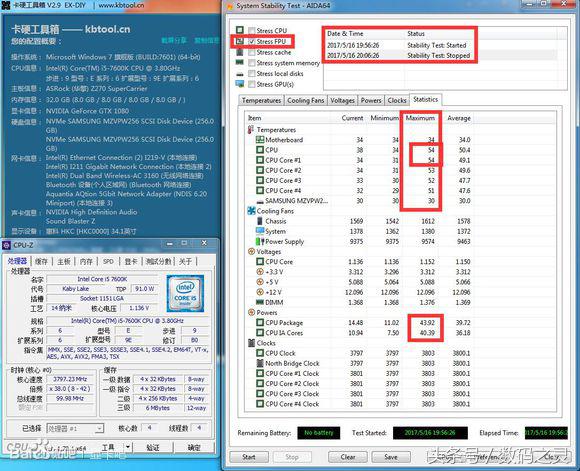Click the Save button in AIDA64
This screenshot has width=580, height=471.
tap(391, 457)
